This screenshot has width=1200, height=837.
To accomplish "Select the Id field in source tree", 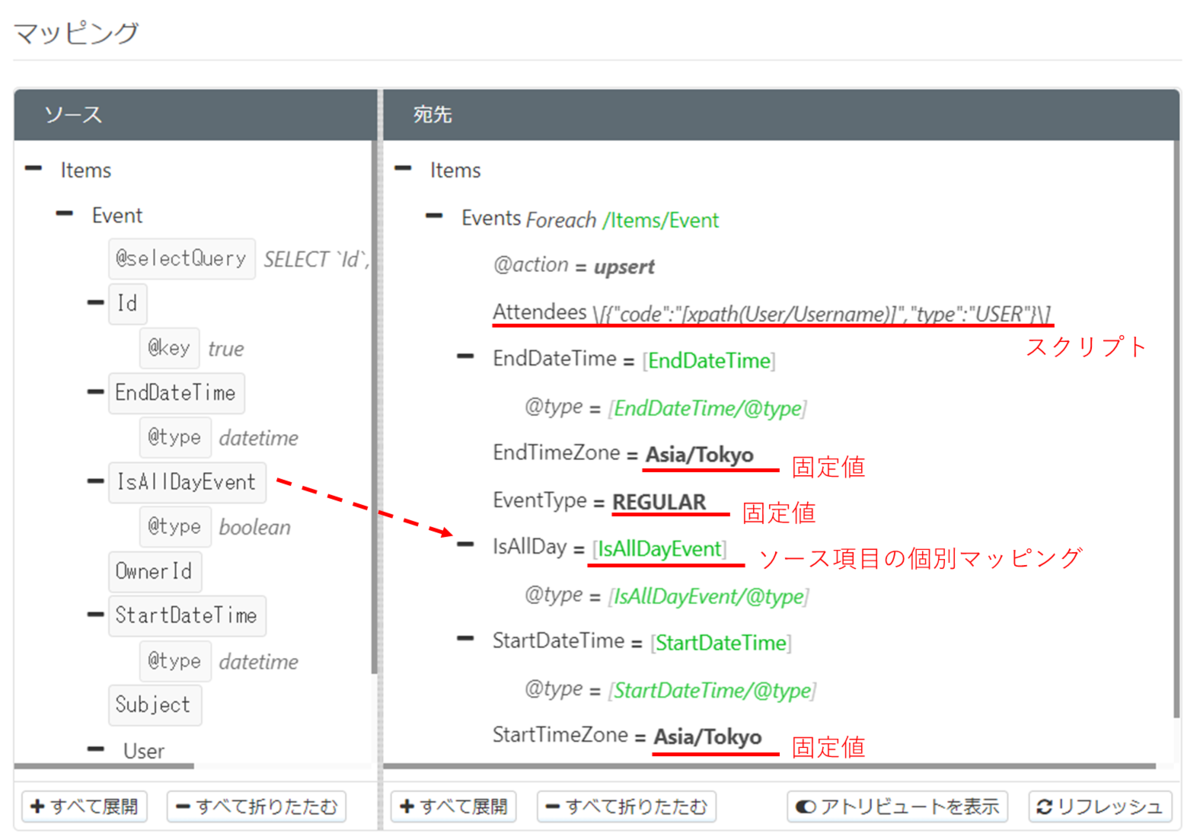I will [127, 303].
